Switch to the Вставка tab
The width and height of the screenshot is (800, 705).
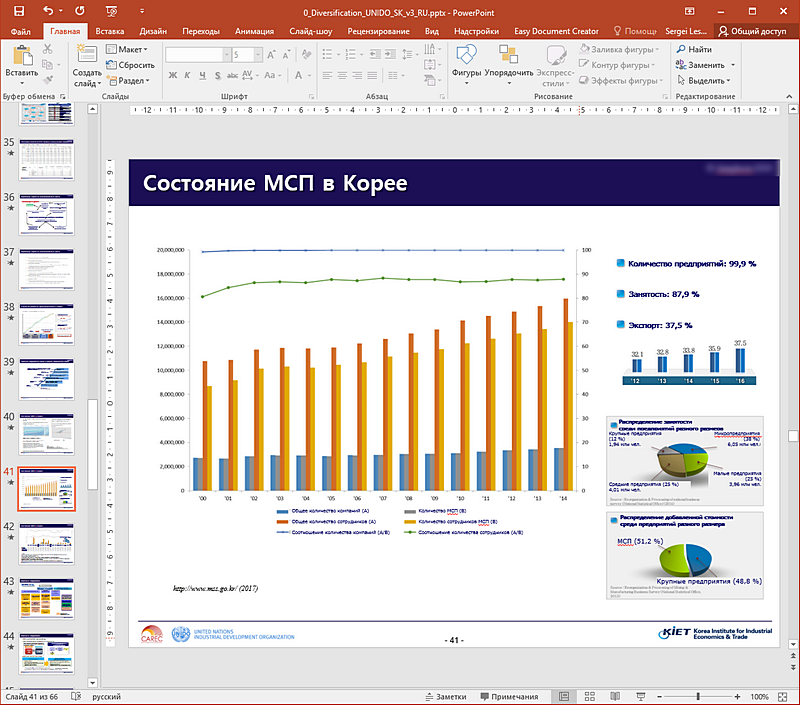(x=110, y=31)
